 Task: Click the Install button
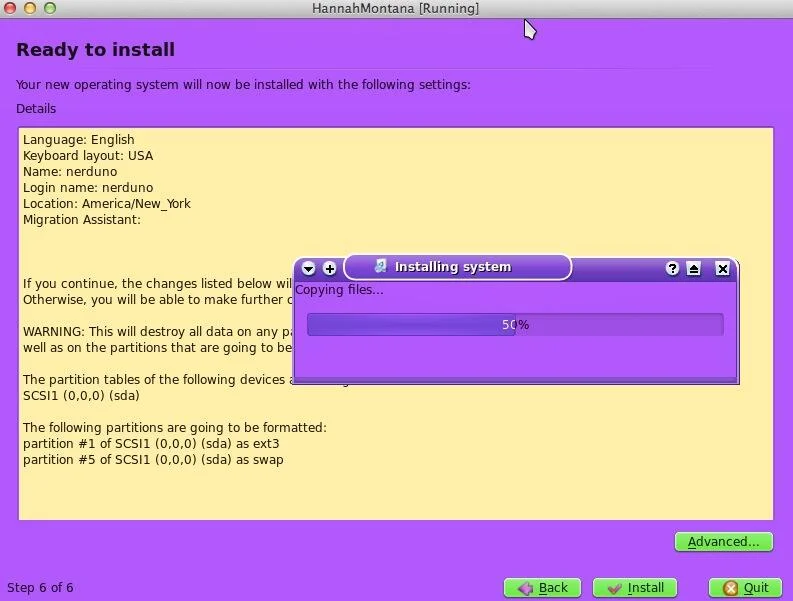[635, 588]
